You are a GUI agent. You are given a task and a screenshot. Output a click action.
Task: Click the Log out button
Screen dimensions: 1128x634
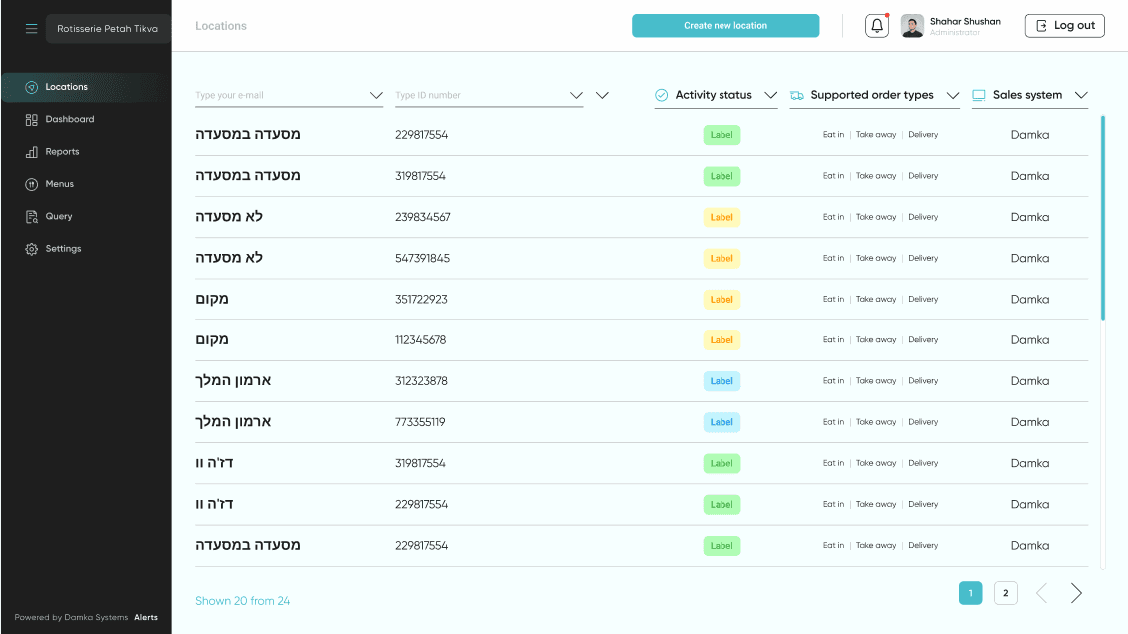click(x=1065, y=26)
